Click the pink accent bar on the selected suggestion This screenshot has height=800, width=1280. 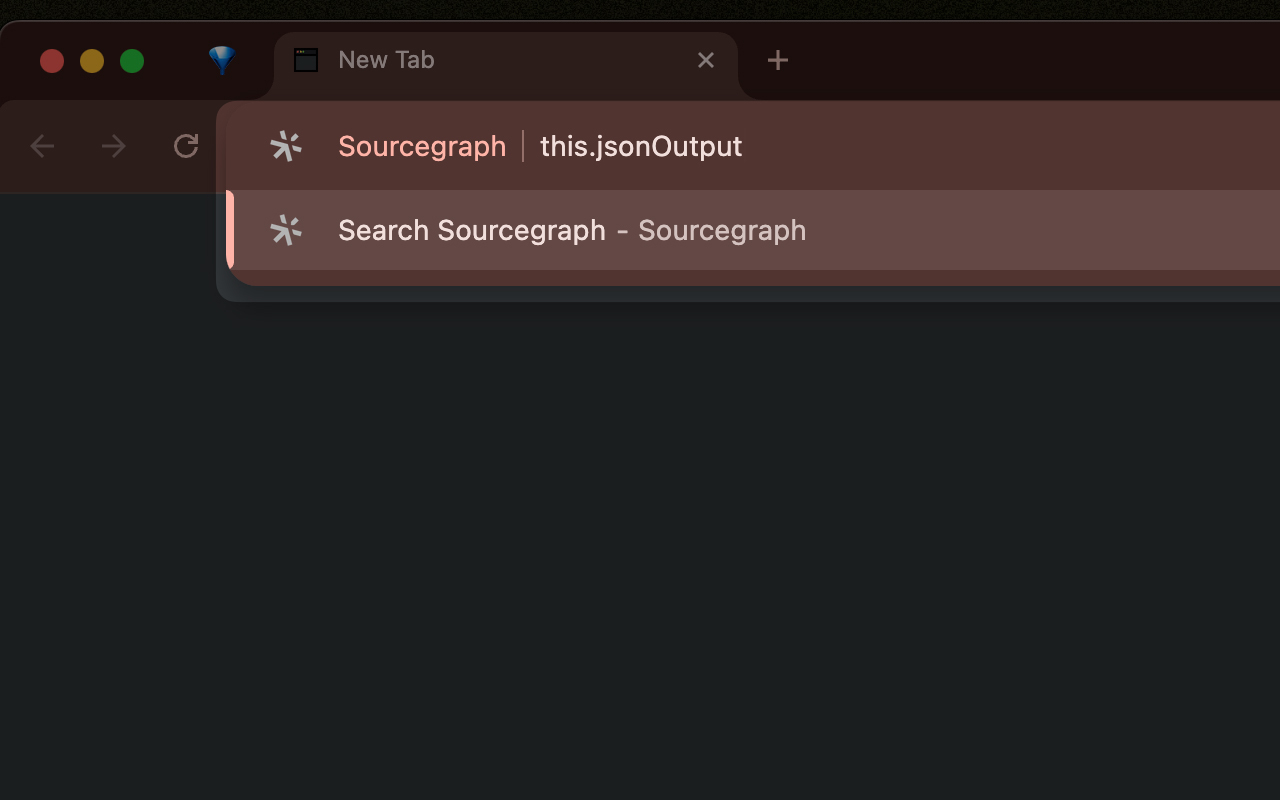tap(231, 230)
